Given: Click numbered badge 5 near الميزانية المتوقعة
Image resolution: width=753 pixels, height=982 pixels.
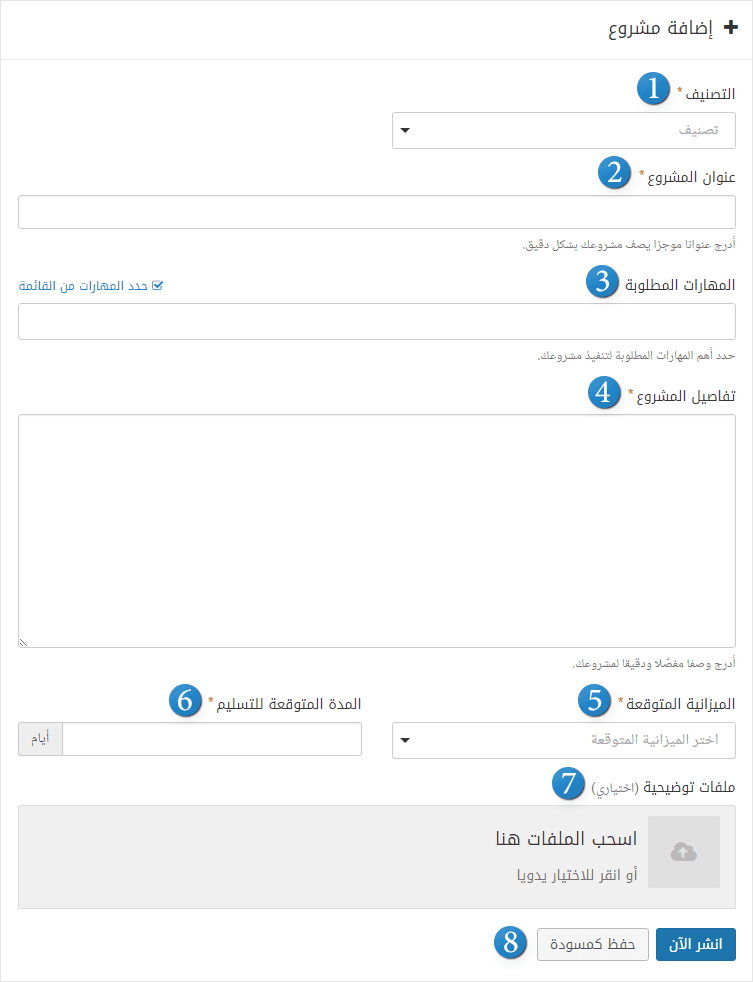Looking at the screenshot, I should 594,700.
